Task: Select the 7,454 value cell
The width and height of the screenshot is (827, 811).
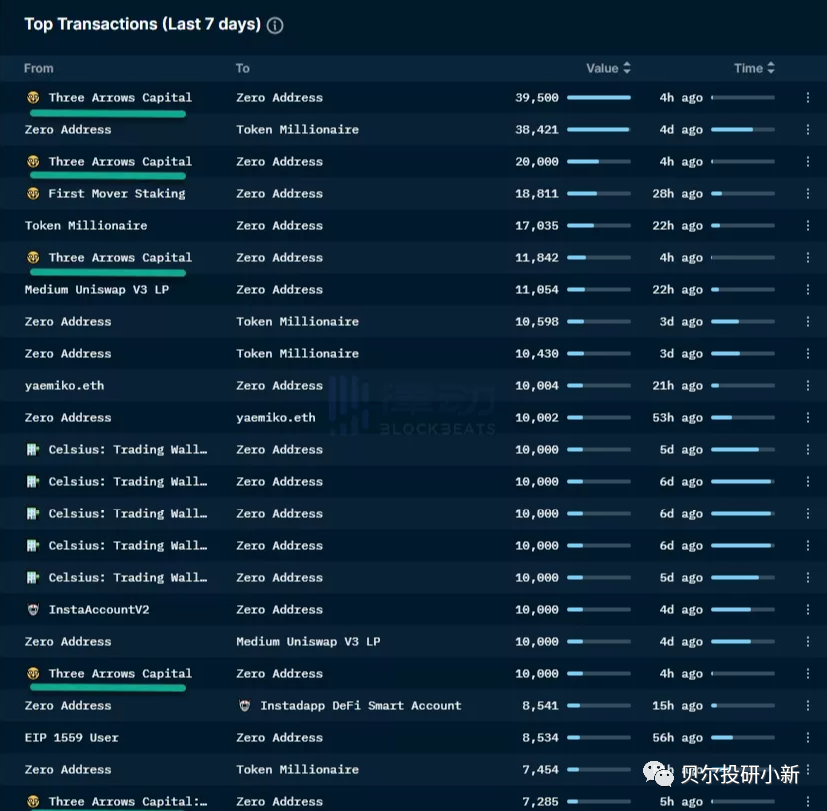Action: (540, 769)
